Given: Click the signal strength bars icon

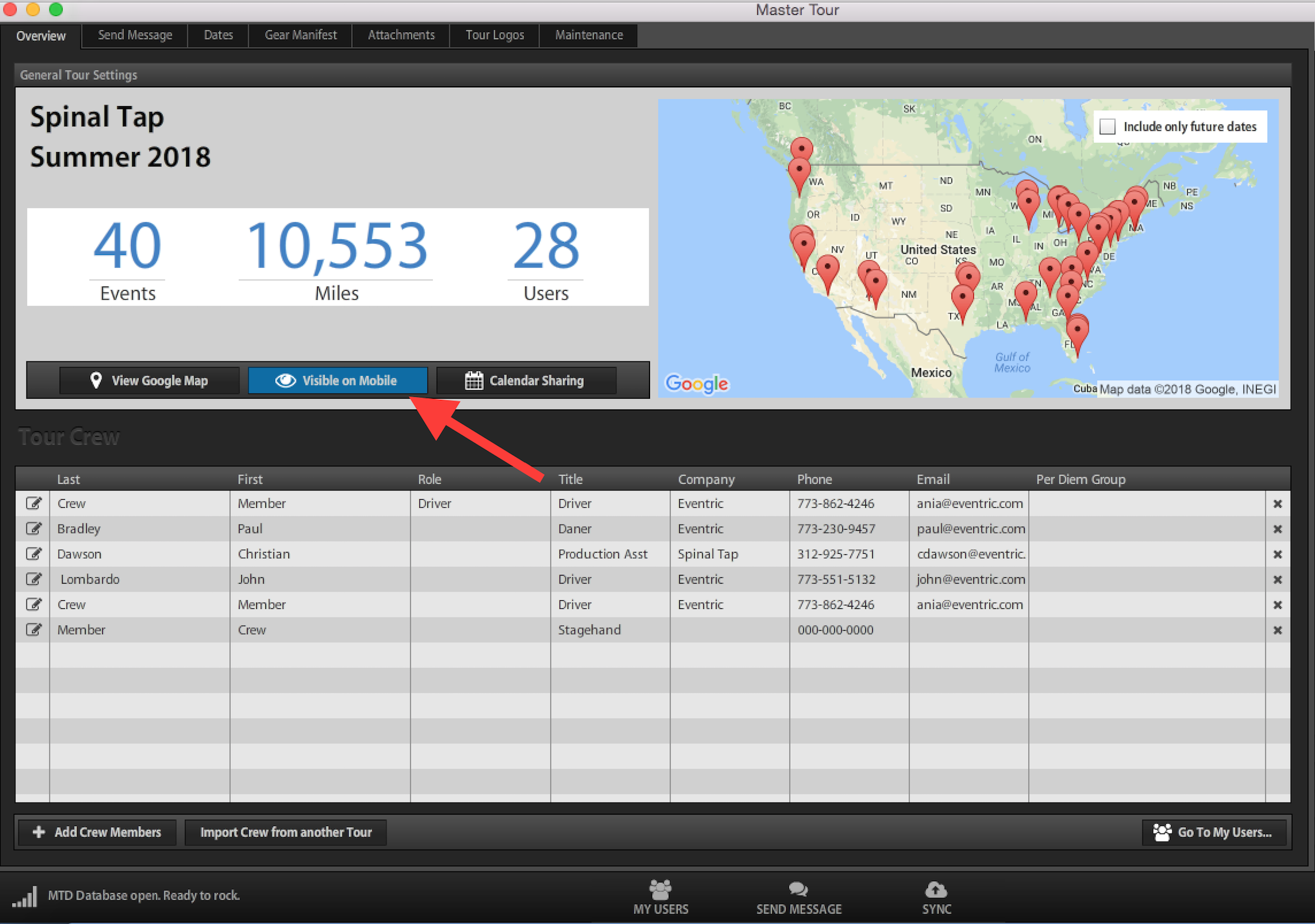Looking at the screenshot, I should 25,897.
